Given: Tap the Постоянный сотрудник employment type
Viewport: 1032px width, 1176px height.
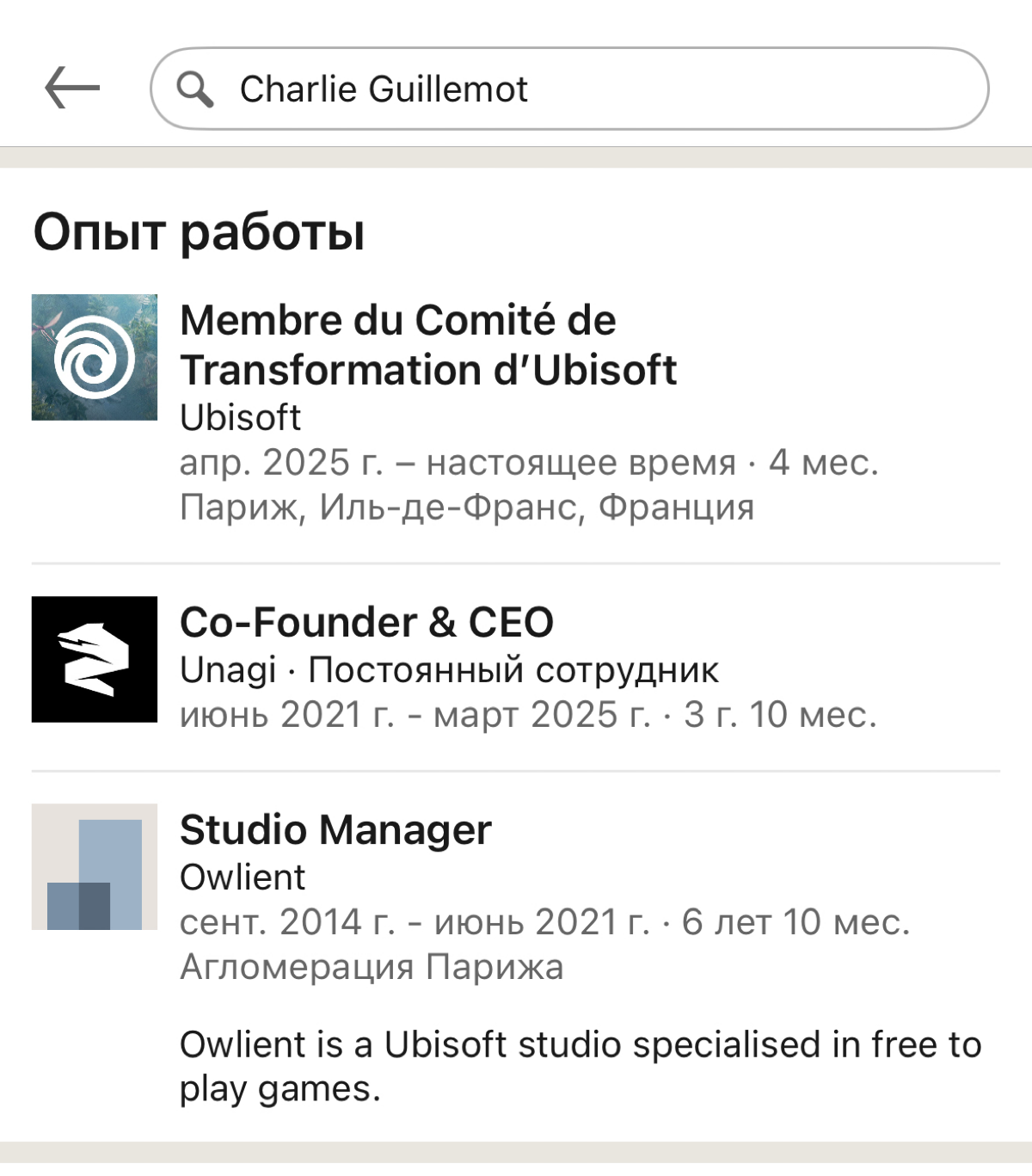Looking at the screenshot, I should pos(513,670).
